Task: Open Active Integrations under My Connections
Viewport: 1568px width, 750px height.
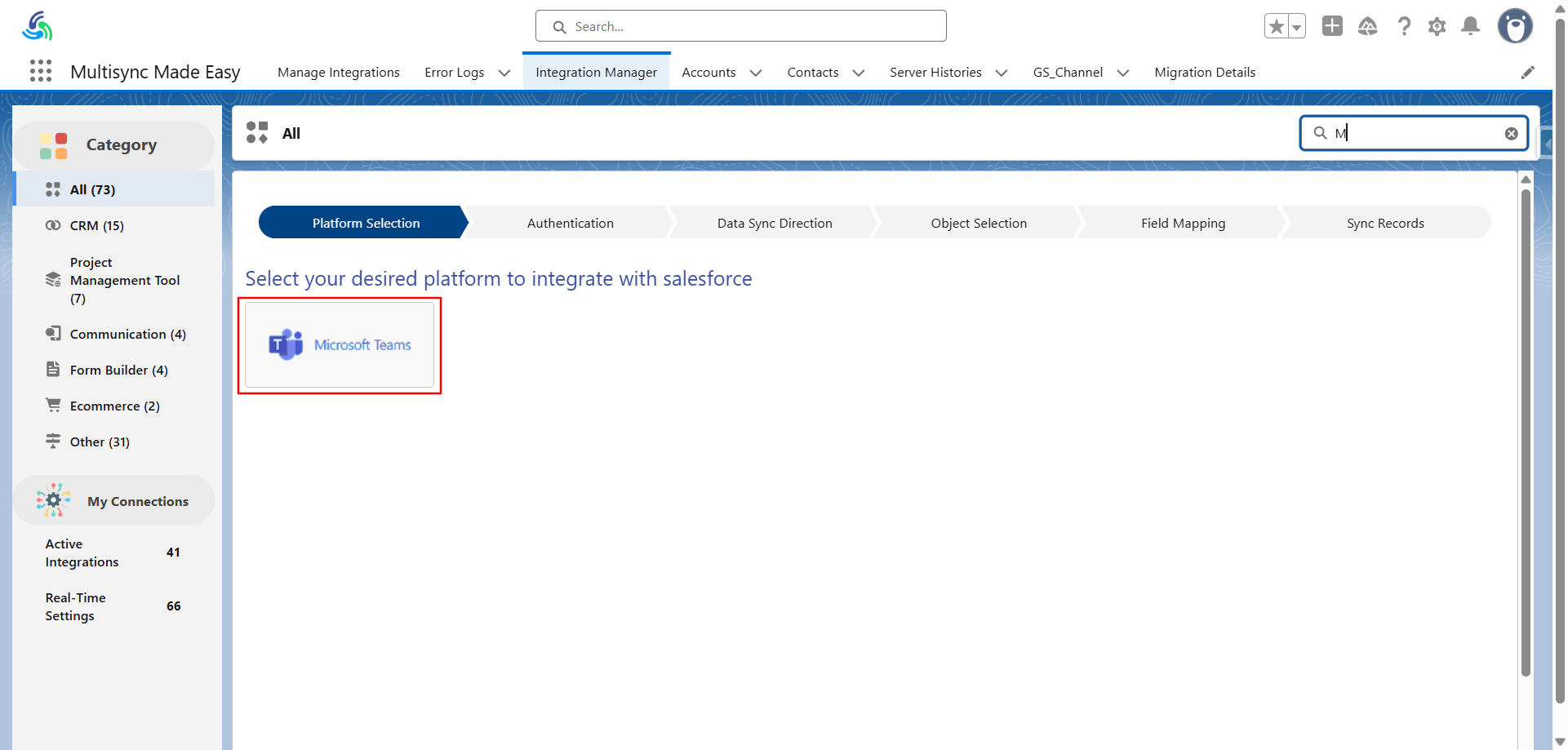Action: 82,553
